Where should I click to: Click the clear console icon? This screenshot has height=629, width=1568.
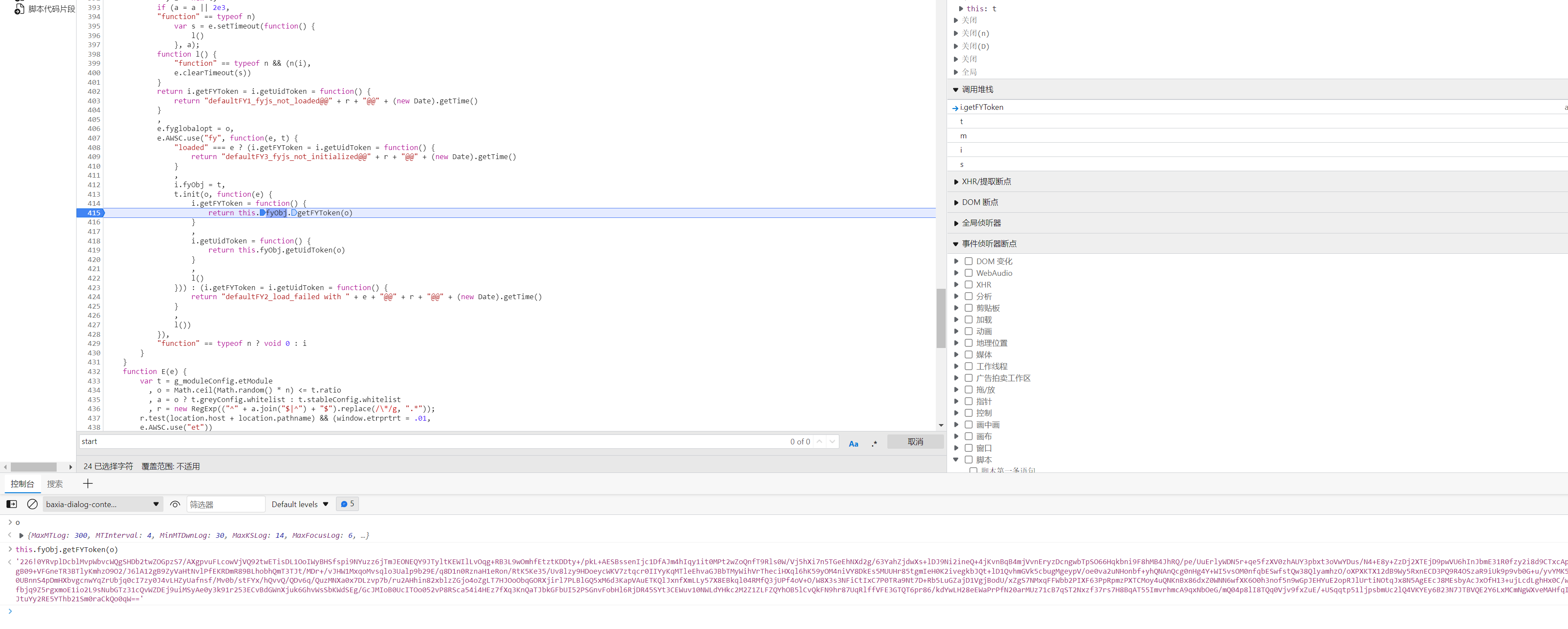33,504
